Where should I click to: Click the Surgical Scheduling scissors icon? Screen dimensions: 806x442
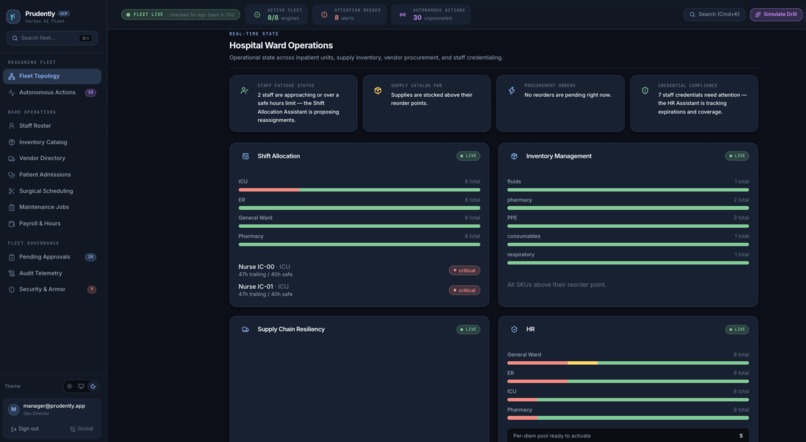click(x=11, y=191)
